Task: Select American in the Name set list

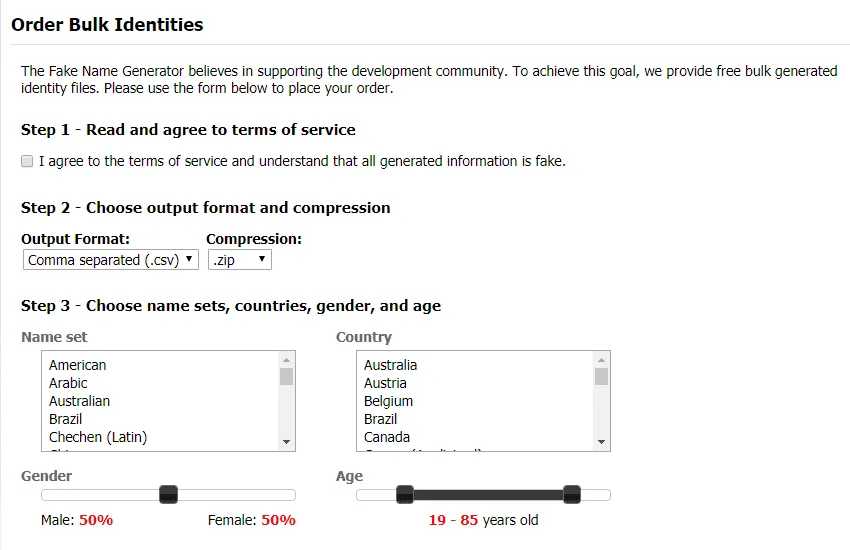Action: (78, 365)
